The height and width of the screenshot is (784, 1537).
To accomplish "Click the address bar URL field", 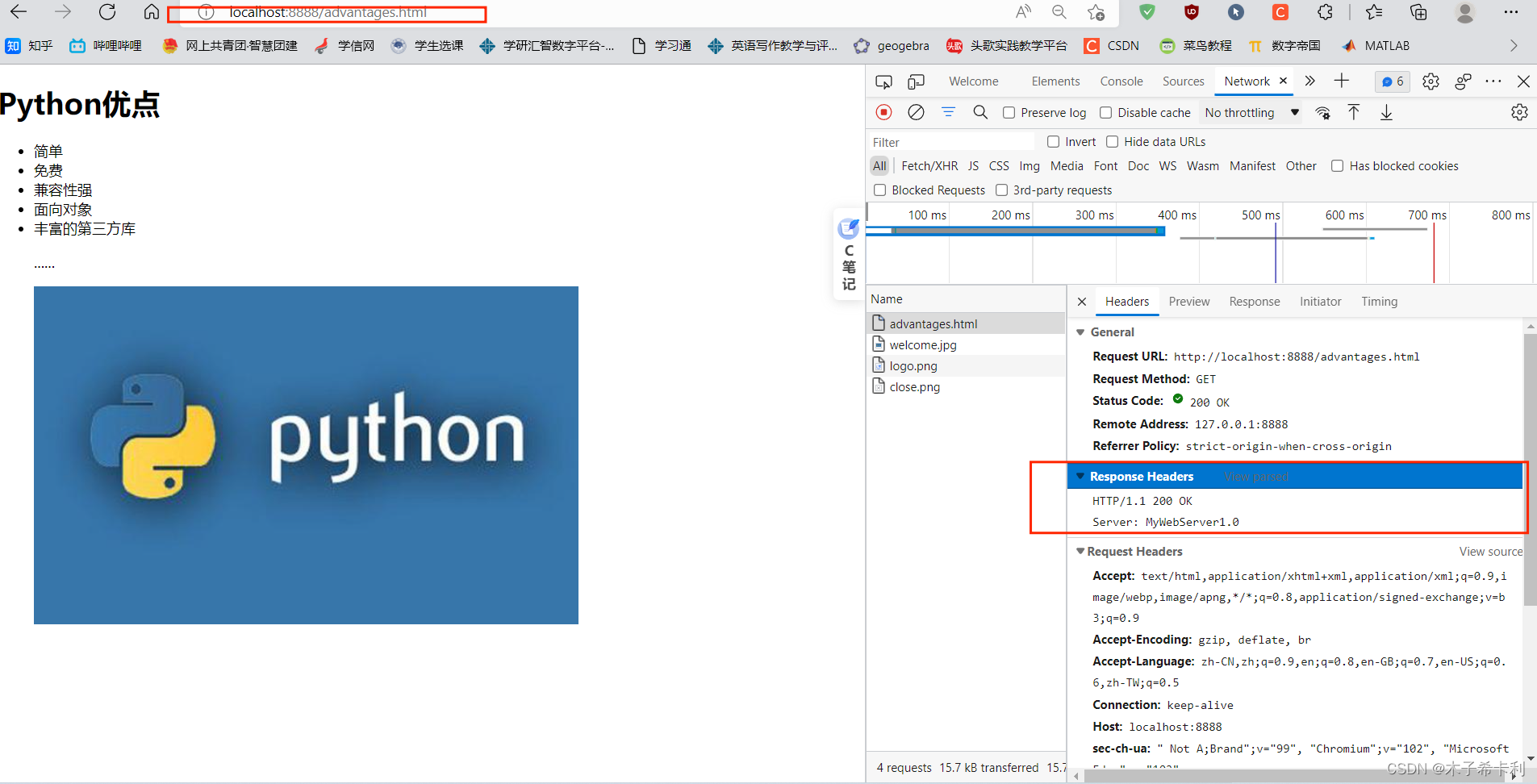I will (x=328, y=13).
